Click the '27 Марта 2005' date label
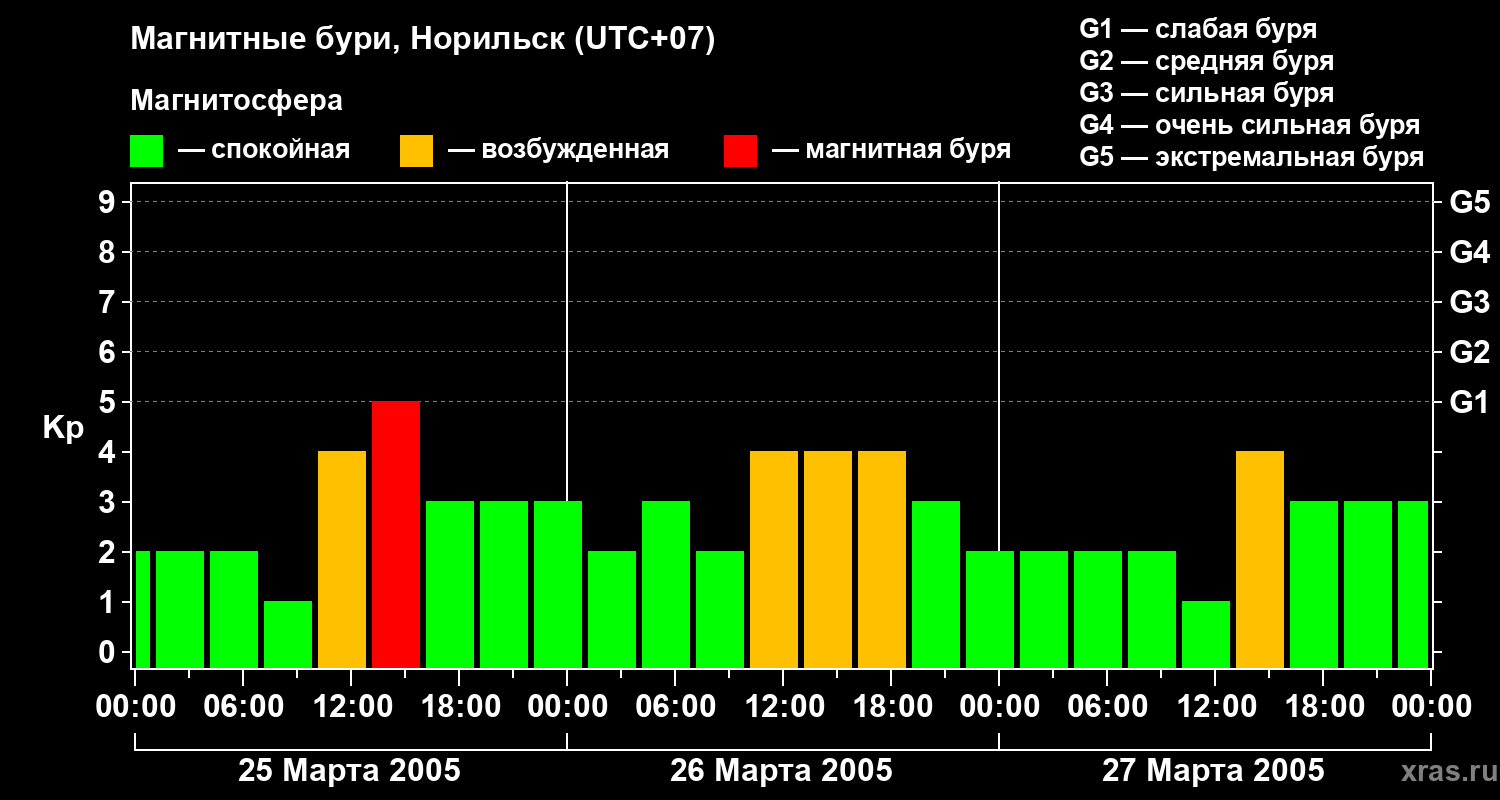Viewport: 1500px width, 800px height. point(1213,771)
